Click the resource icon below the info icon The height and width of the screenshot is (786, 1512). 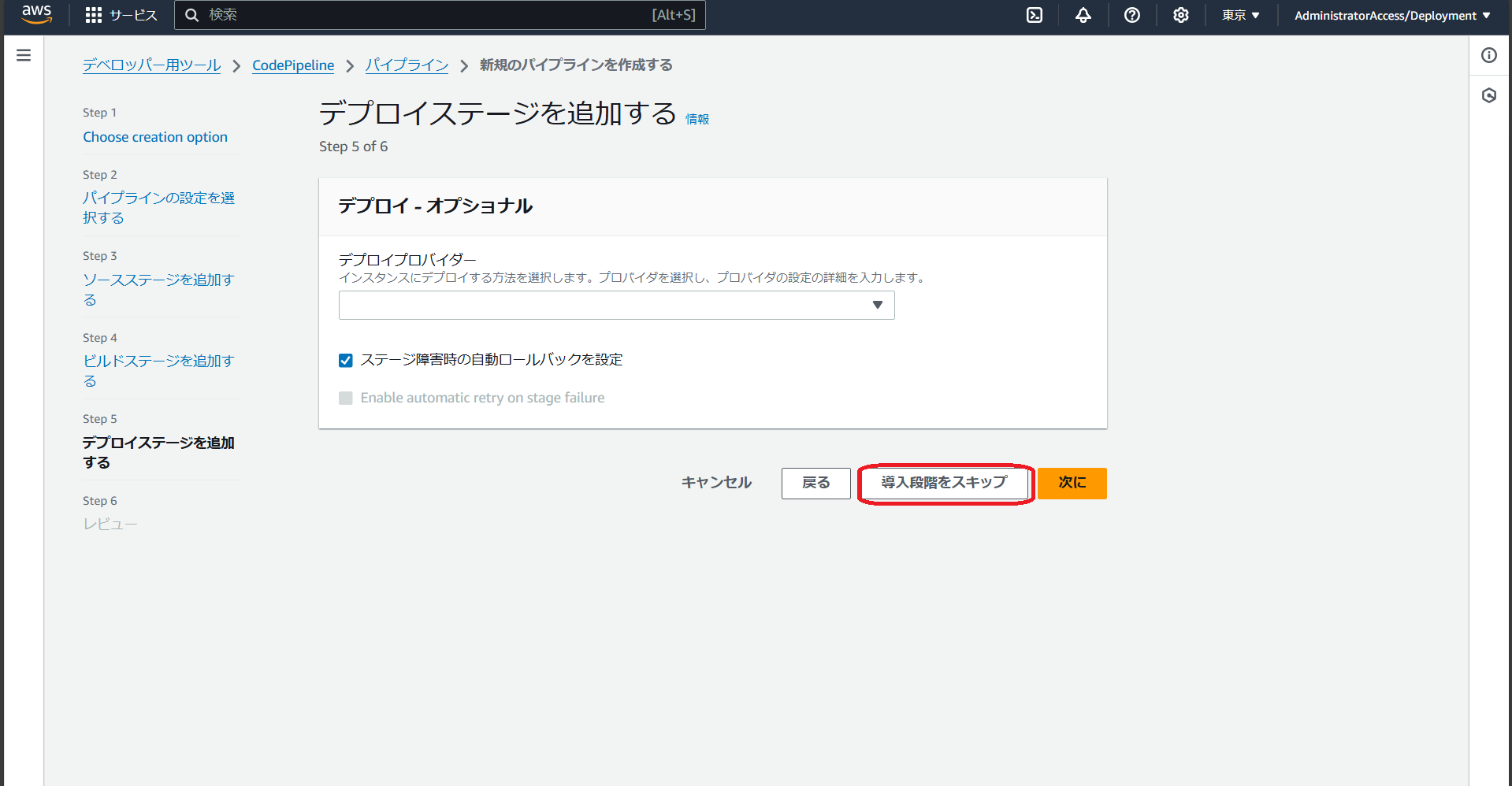(x=1488, y=95)
